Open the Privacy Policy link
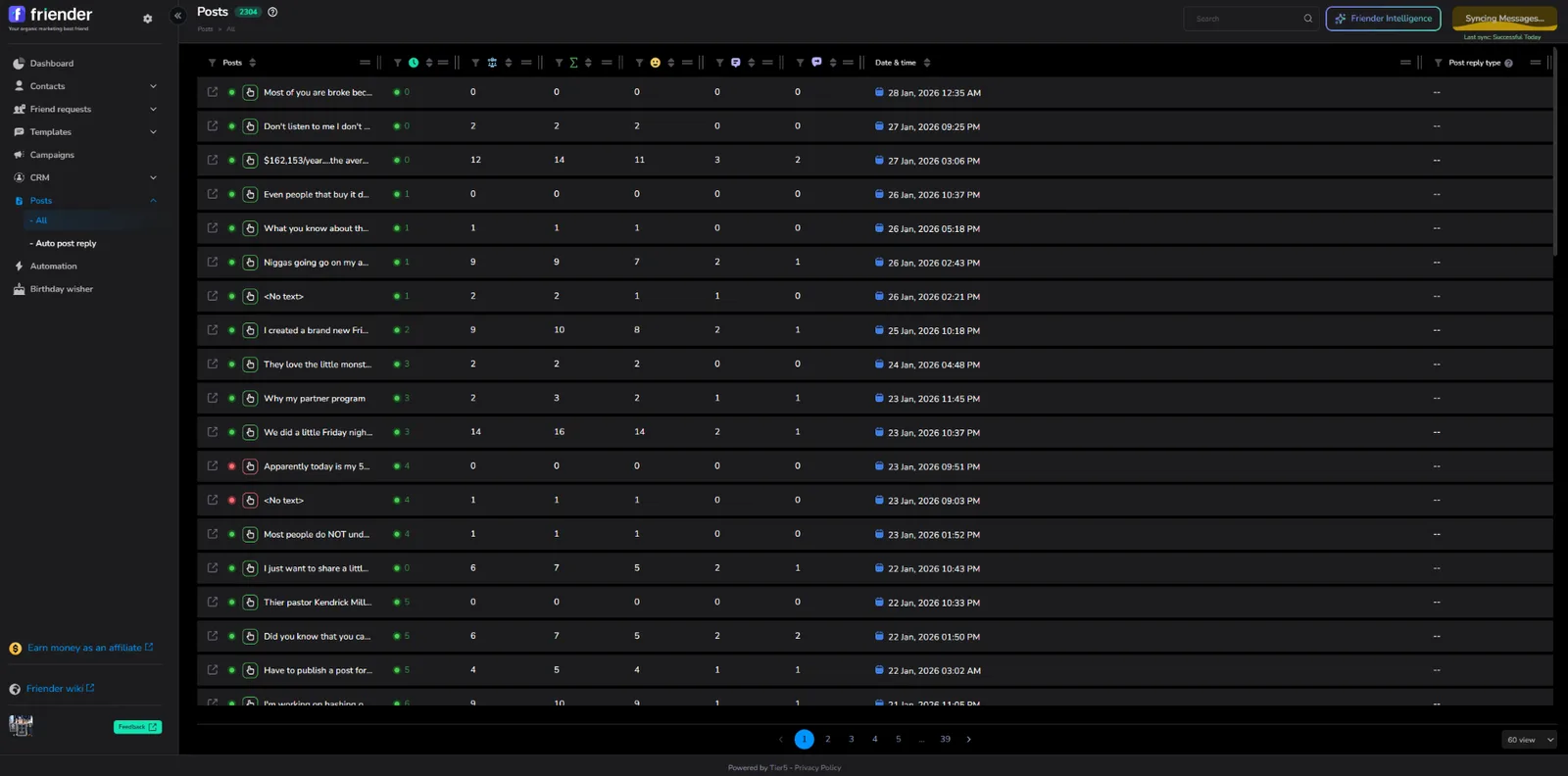This screenshot has width=1568, height=776. point(817,768)
